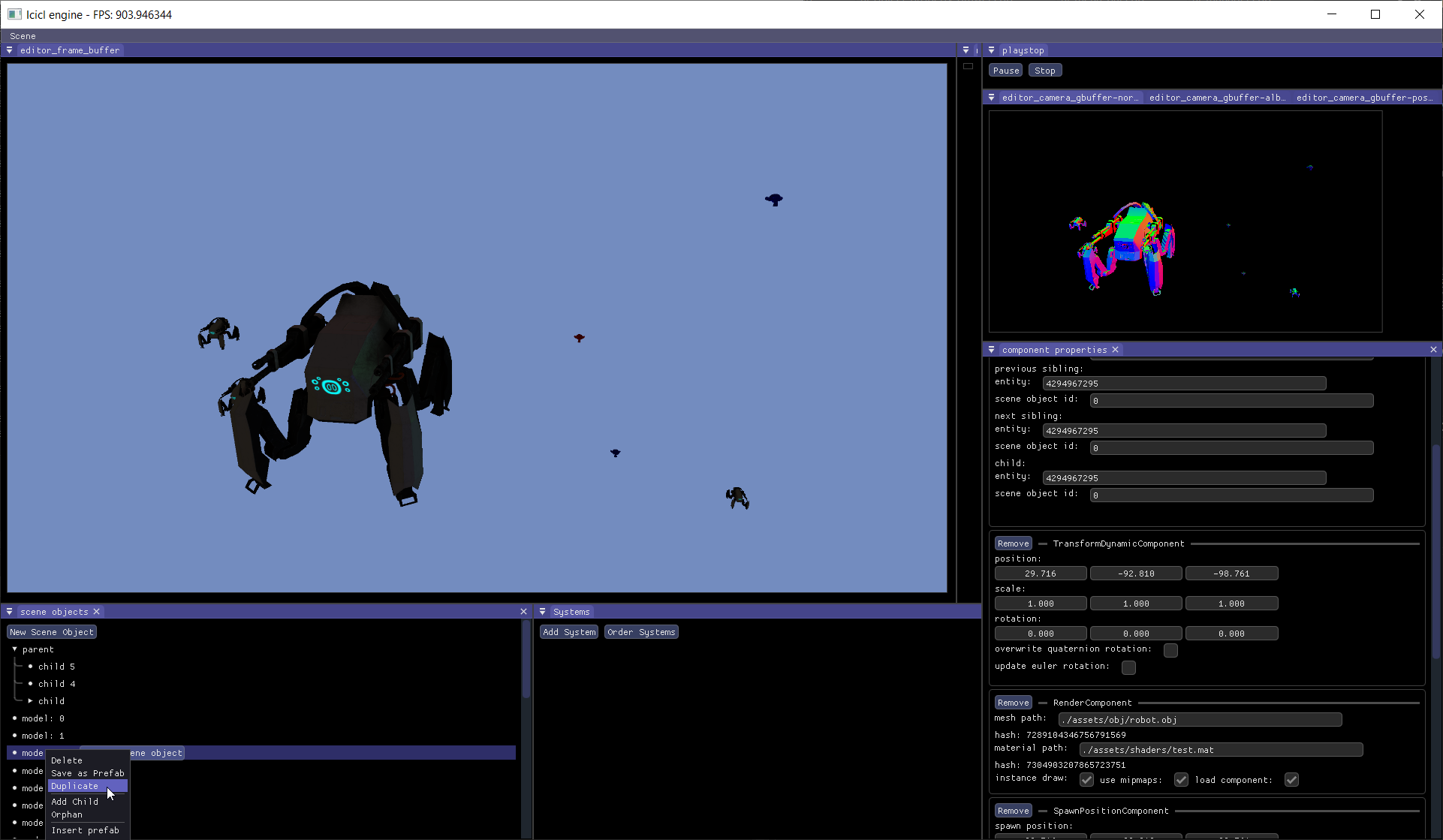Close the scene objects tab with its X
Viewport: 1443px width, 840px height.
click(96, 612)
